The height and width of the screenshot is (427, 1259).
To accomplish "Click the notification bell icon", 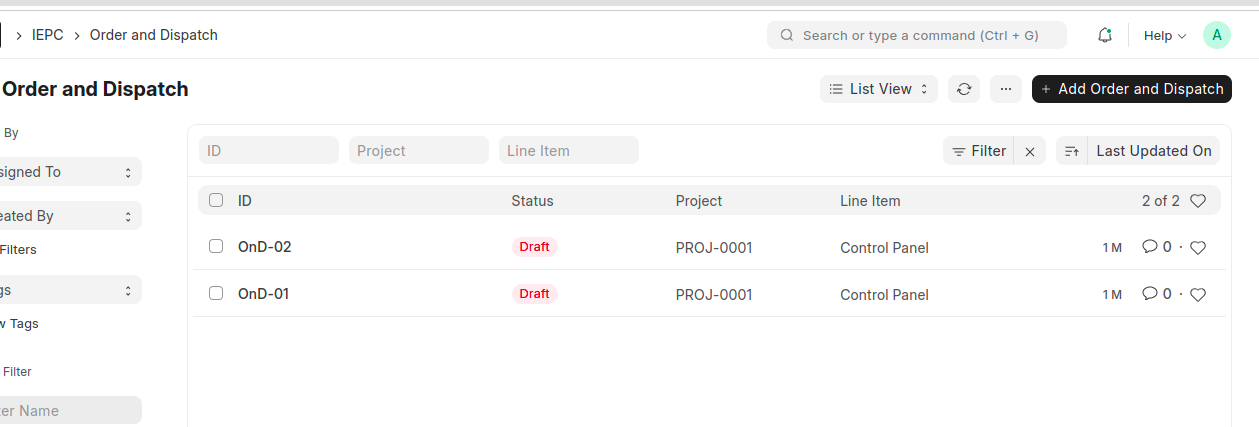I will click(1105, 35).
